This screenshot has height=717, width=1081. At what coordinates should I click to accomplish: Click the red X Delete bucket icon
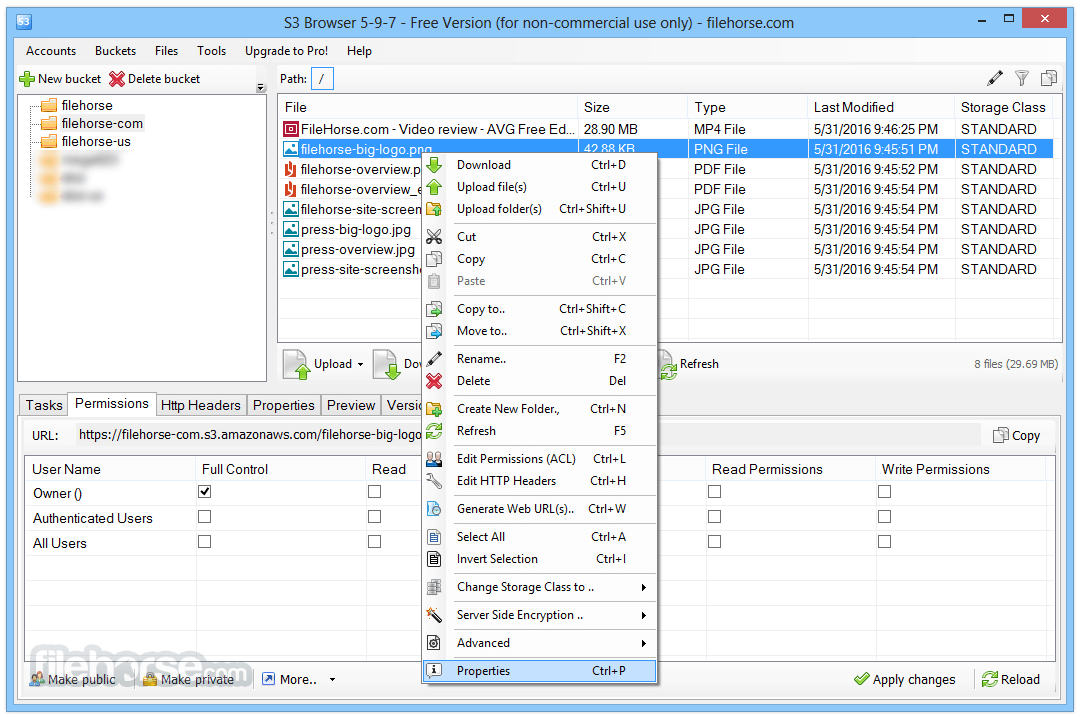coord(117,79)
